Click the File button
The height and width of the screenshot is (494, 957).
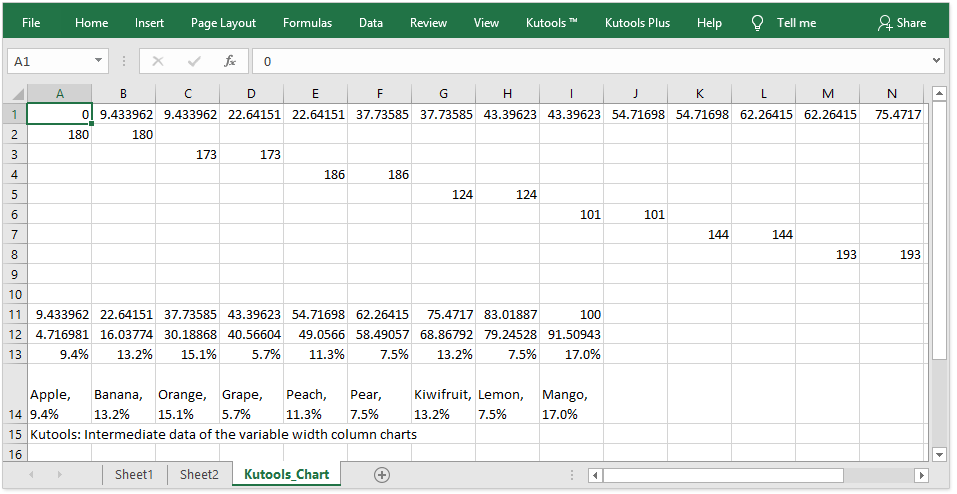pos(31,22)
